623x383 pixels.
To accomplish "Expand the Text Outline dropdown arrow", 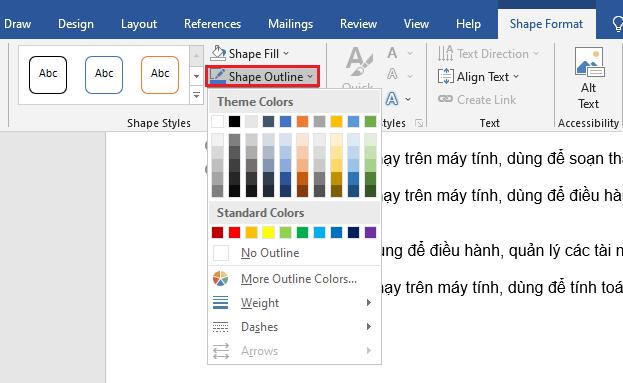I will click(410, 75).
